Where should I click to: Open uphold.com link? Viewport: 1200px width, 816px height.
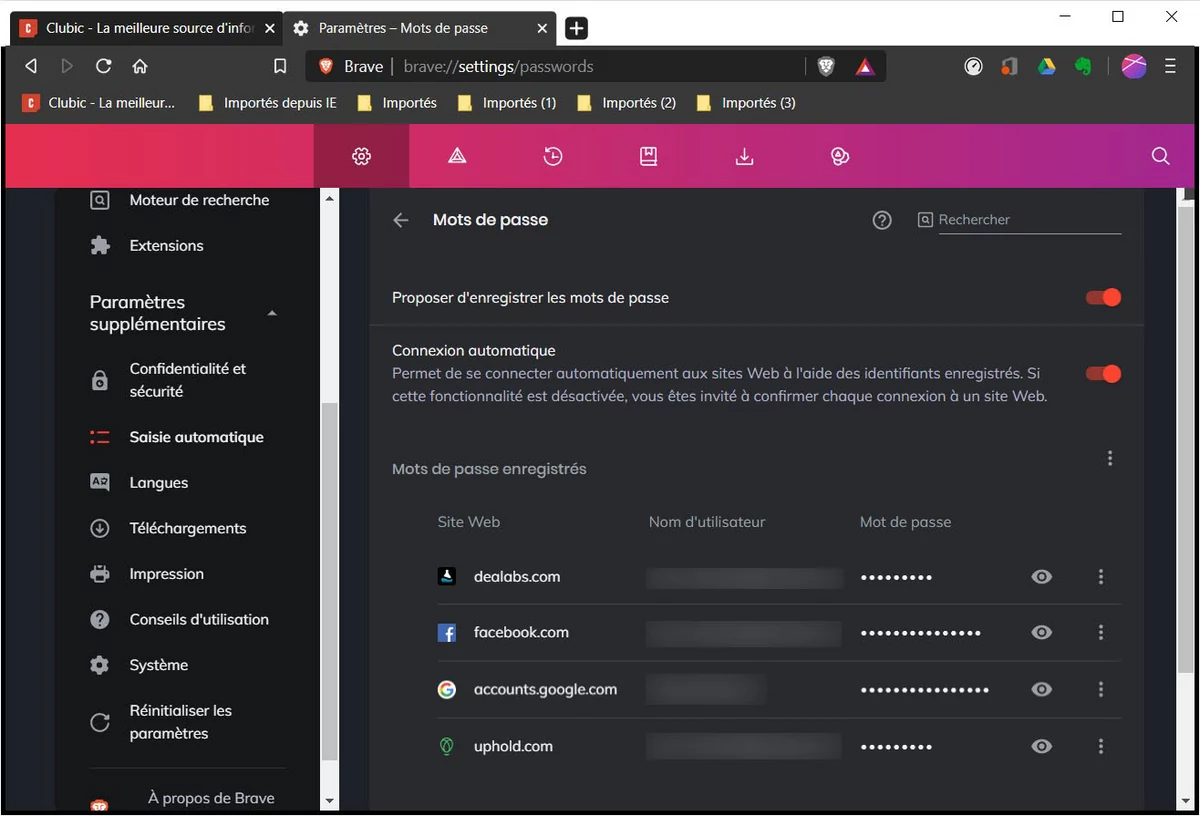point(513,746)
